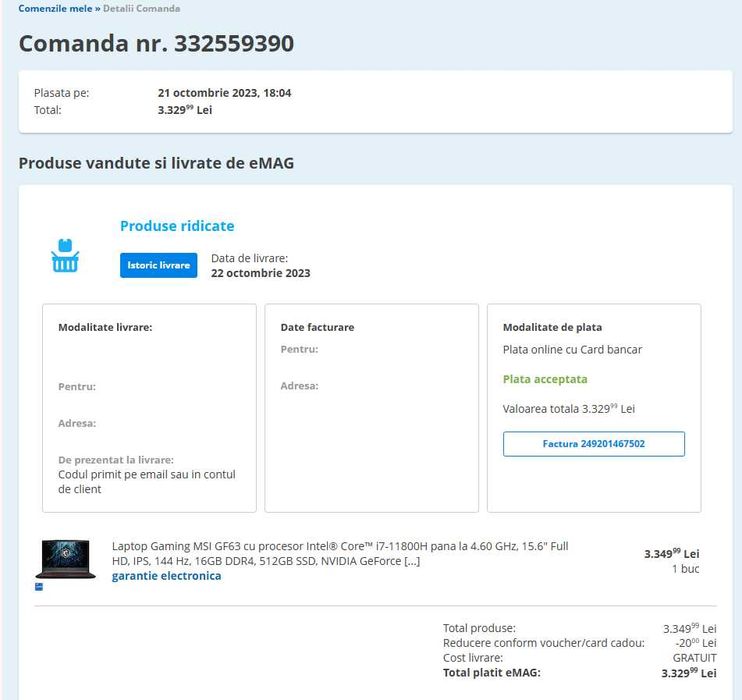Image resolution: width=742 pixels, height=700 pixels.
Task: Click the delivery date 22 octombrie 2023
Action: [261, 273]
